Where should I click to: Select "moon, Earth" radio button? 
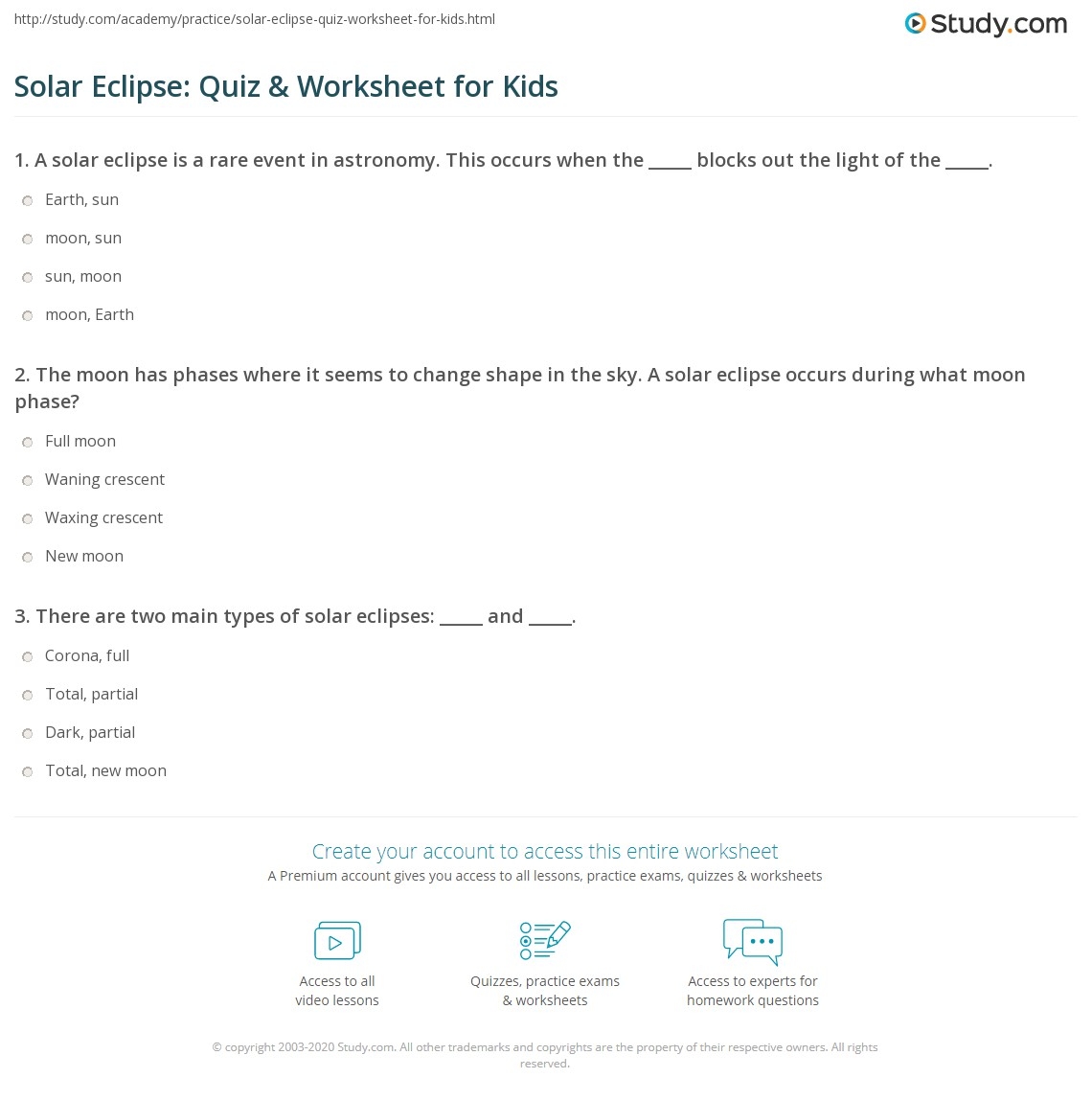click(28, 316)
